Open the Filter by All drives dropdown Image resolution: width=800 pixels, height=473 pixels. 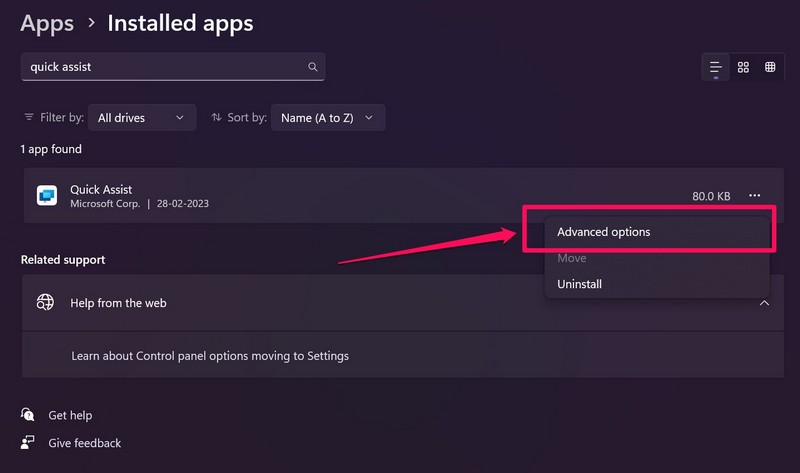point(141,118)
